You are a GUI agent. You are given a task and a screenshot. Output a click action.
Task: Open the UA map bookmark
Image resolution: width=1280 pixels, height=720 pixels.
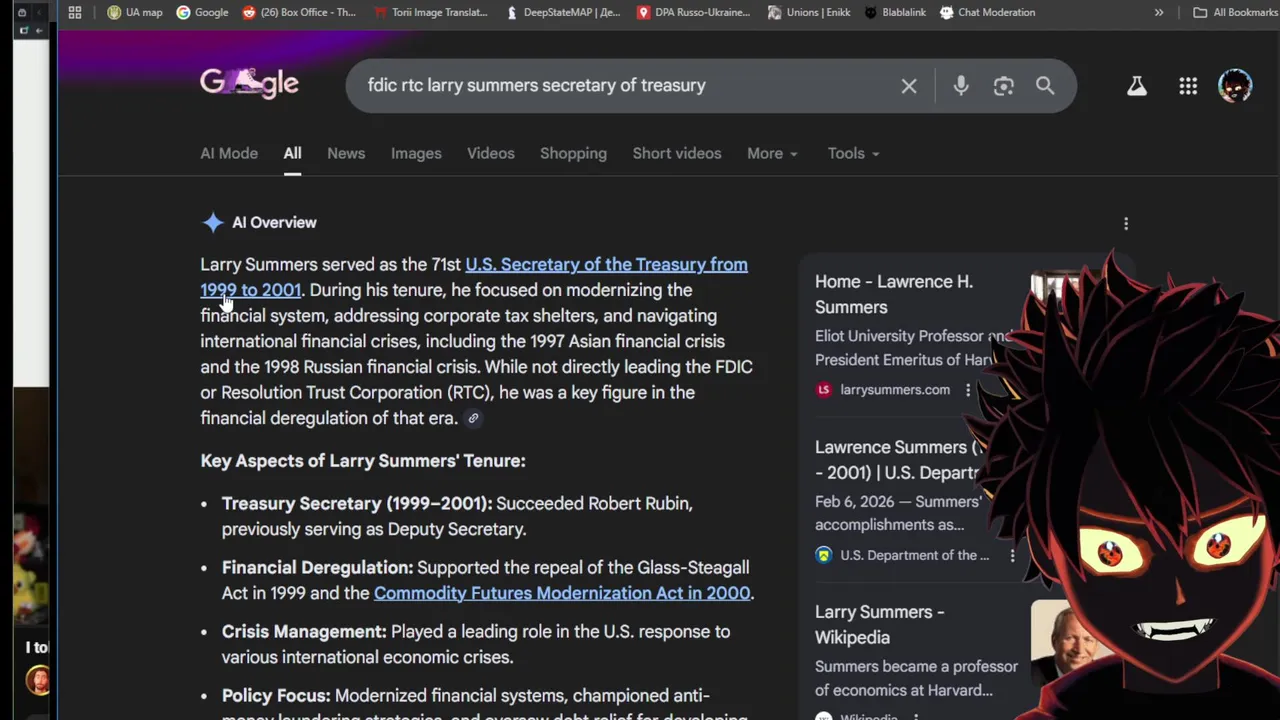pos(135,13)
